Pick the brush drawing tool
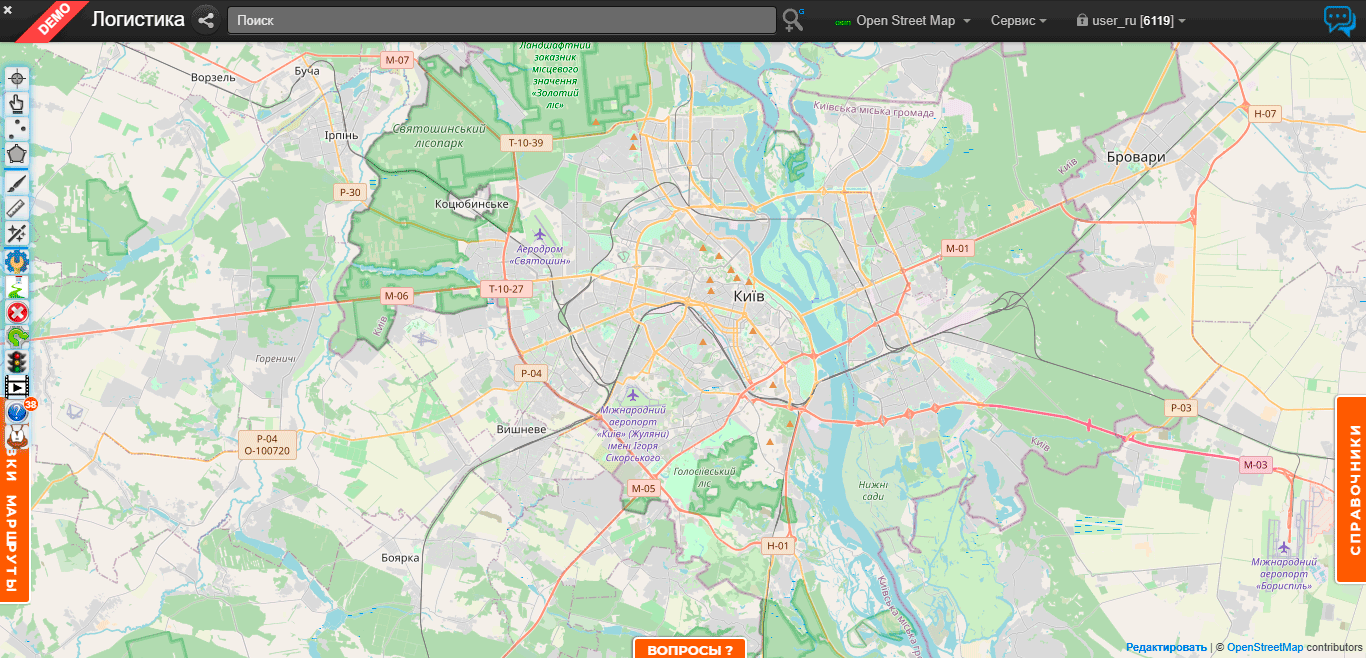The width and height of the screenshot is (1366, 658). tap(17, 181)
